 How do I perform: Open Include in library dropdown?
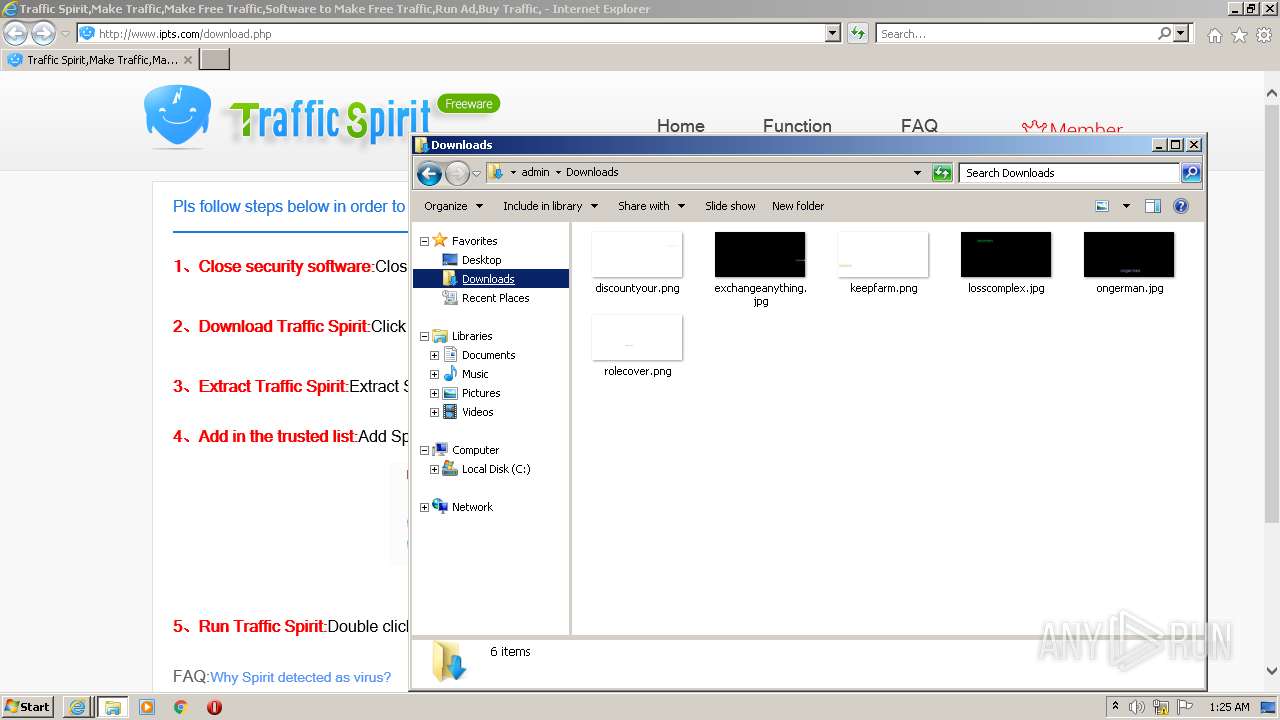coord(550,206)
